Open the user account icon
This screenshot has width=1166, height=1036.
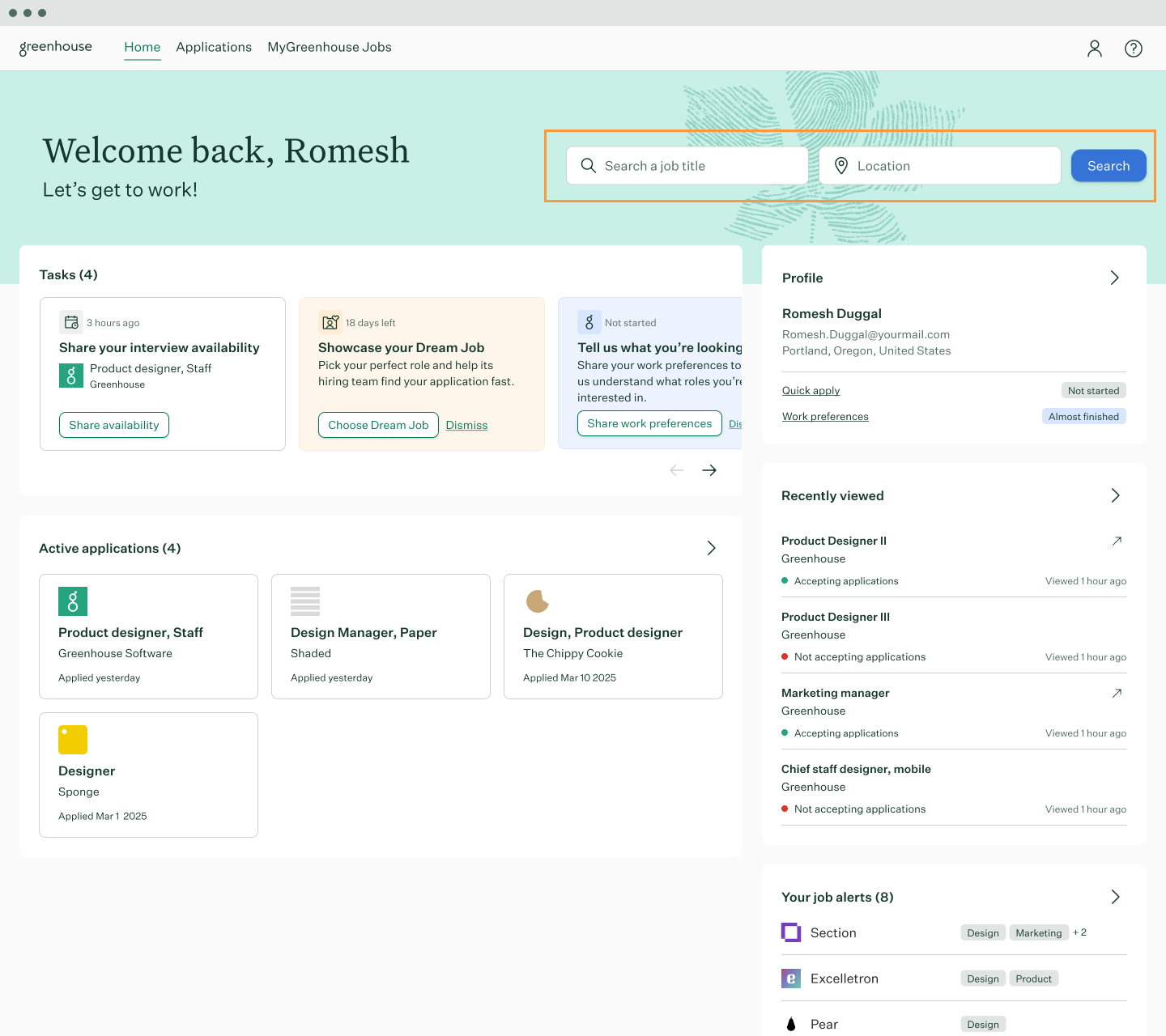tap(1095, 49)
